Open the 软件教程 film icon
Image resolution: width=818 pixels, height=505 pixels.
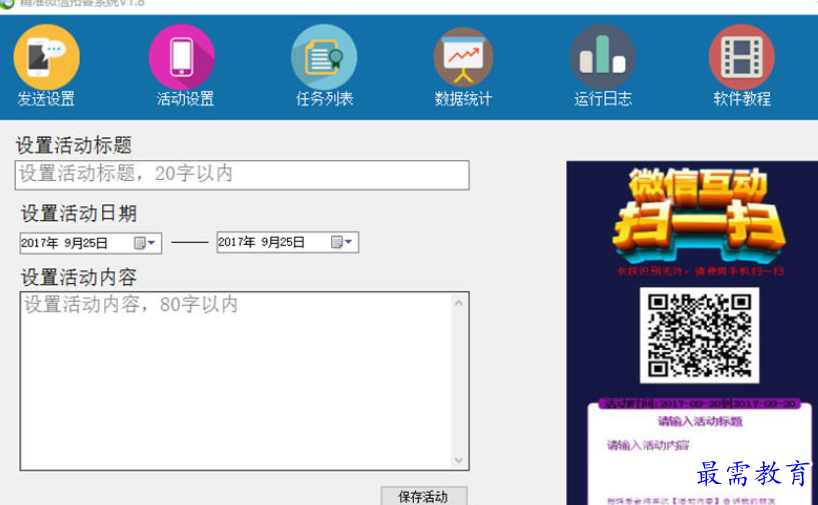[742, 57]
